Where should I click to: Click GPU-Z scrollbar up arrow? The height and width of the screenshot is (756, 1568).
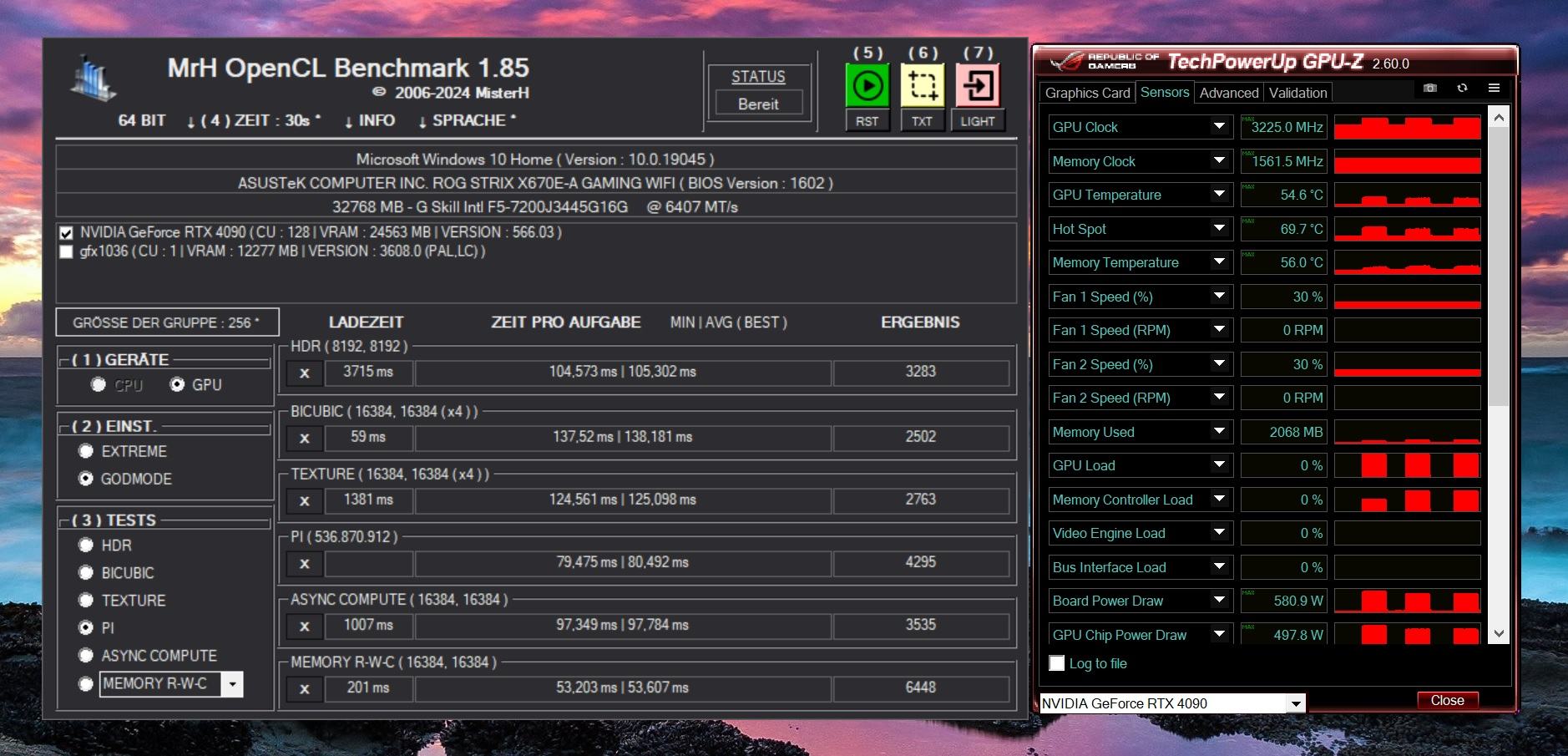[1499, 118]
